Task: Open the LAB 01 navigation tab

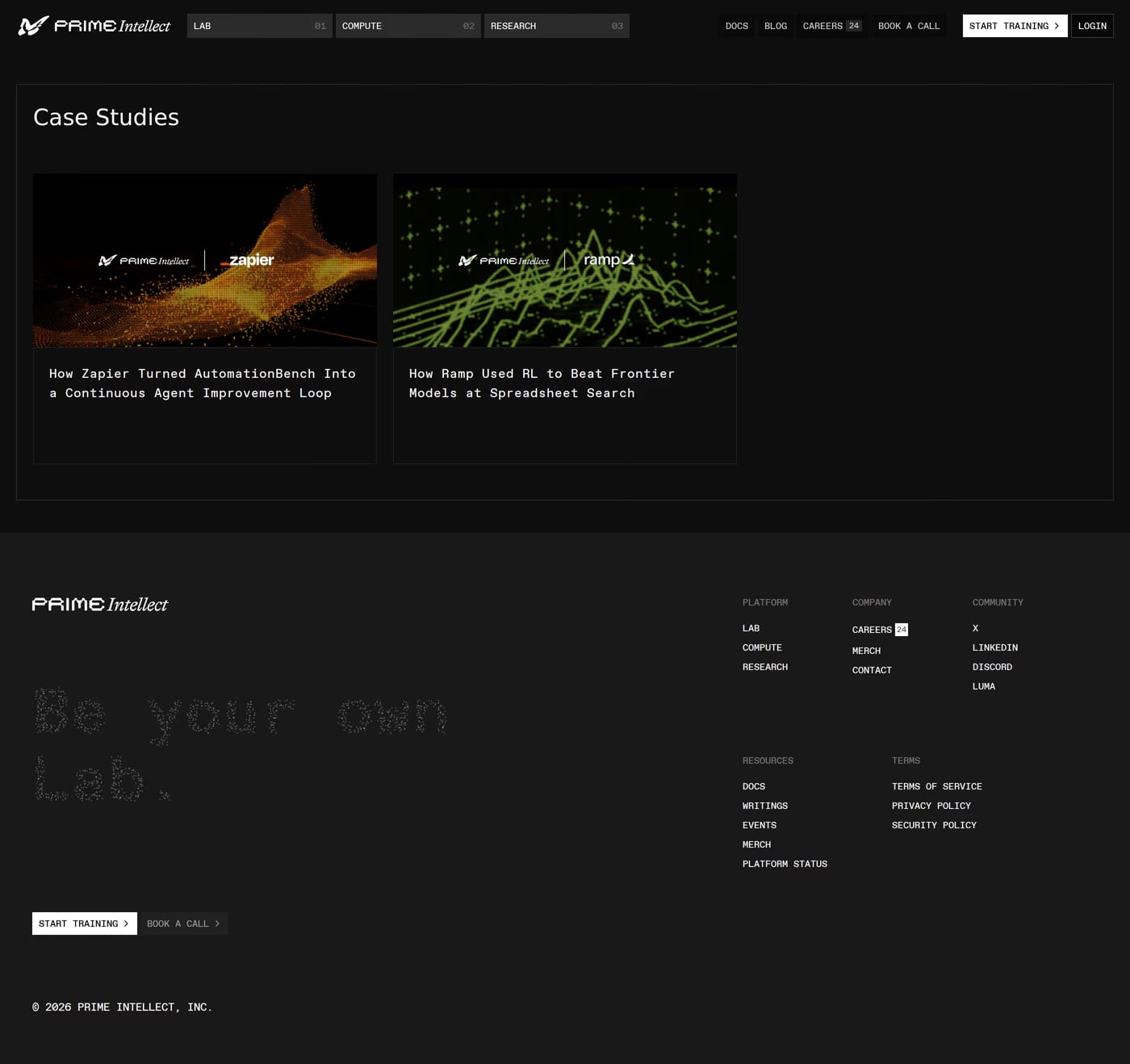Action: (x=260, y=26)
